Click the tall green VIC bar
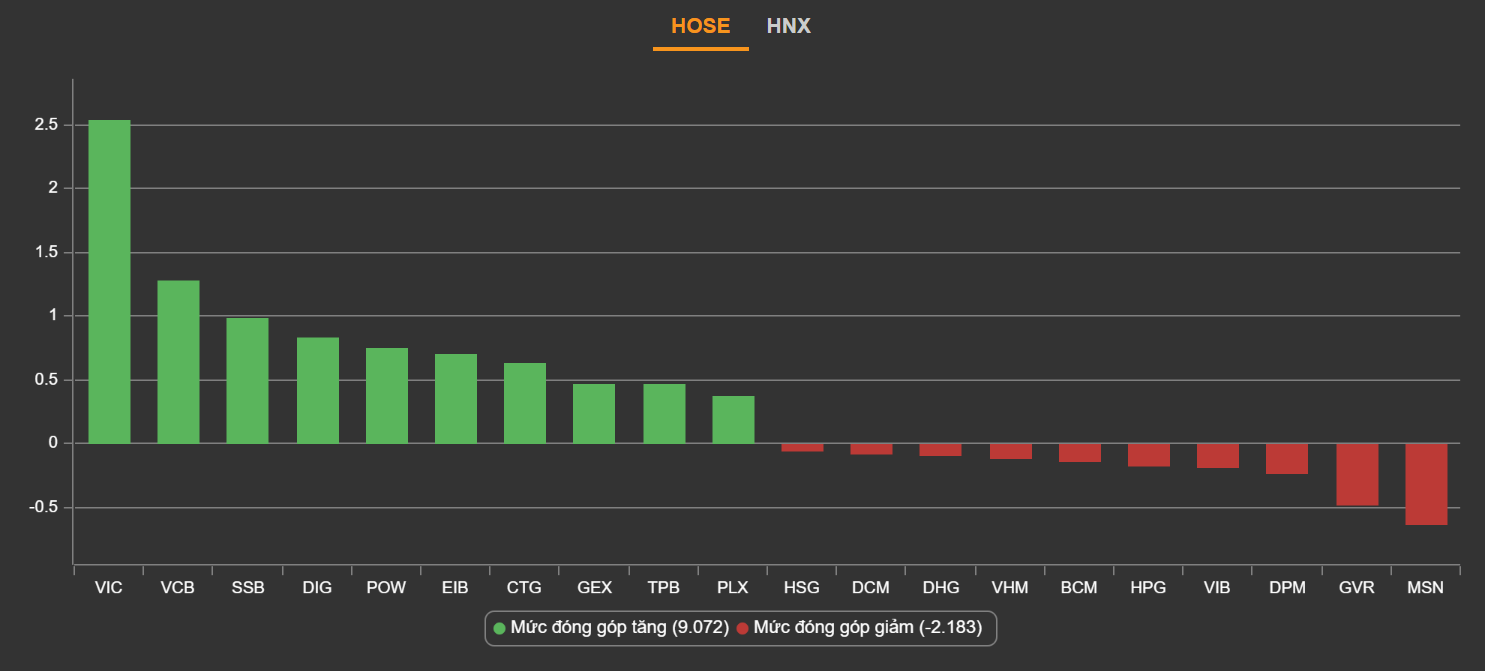1485x671 pixels. tap(109, 282)
